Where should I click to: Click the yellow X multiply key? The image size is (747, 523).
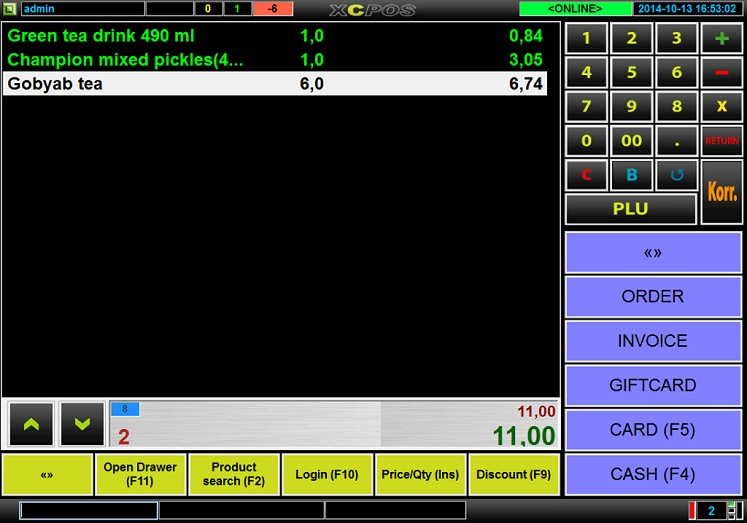pyautogui.click(x=721, y=107)
